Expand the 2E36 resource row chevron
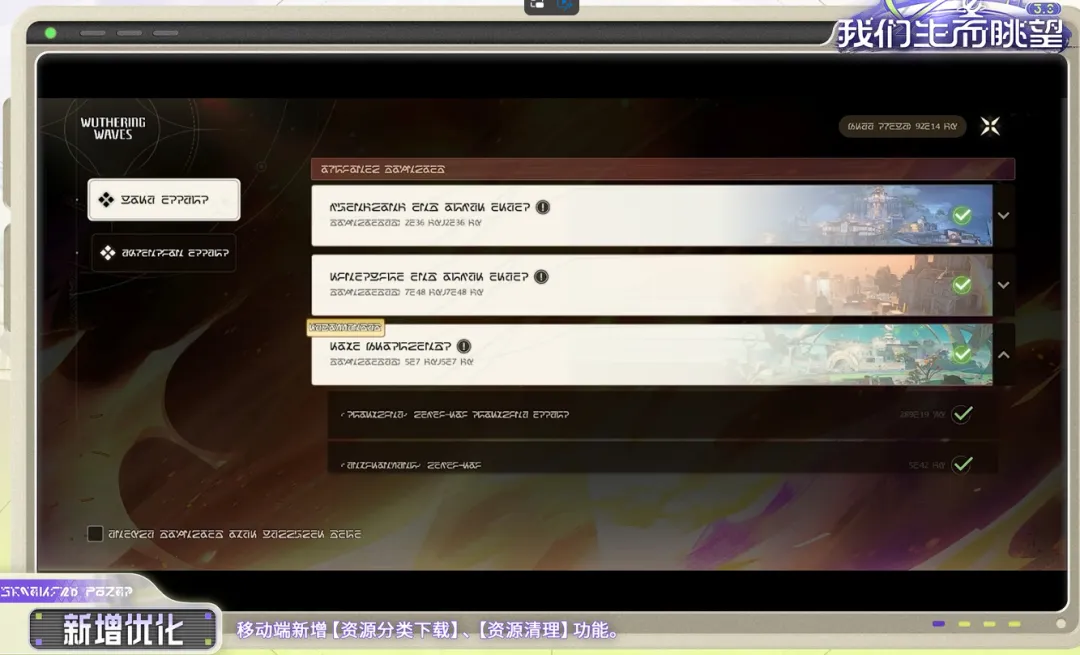 (1004, 216)
